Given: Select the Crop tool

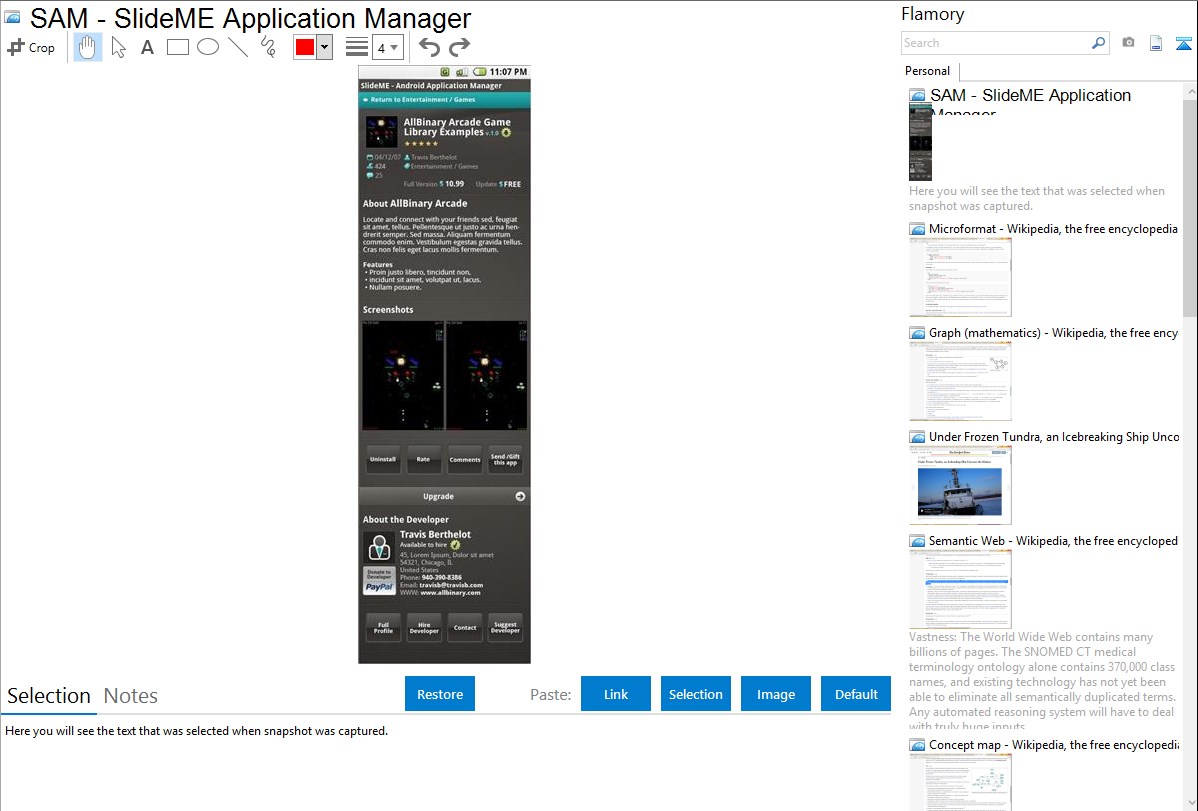Looking at the screenshot, I should click(x=31, y=47).
